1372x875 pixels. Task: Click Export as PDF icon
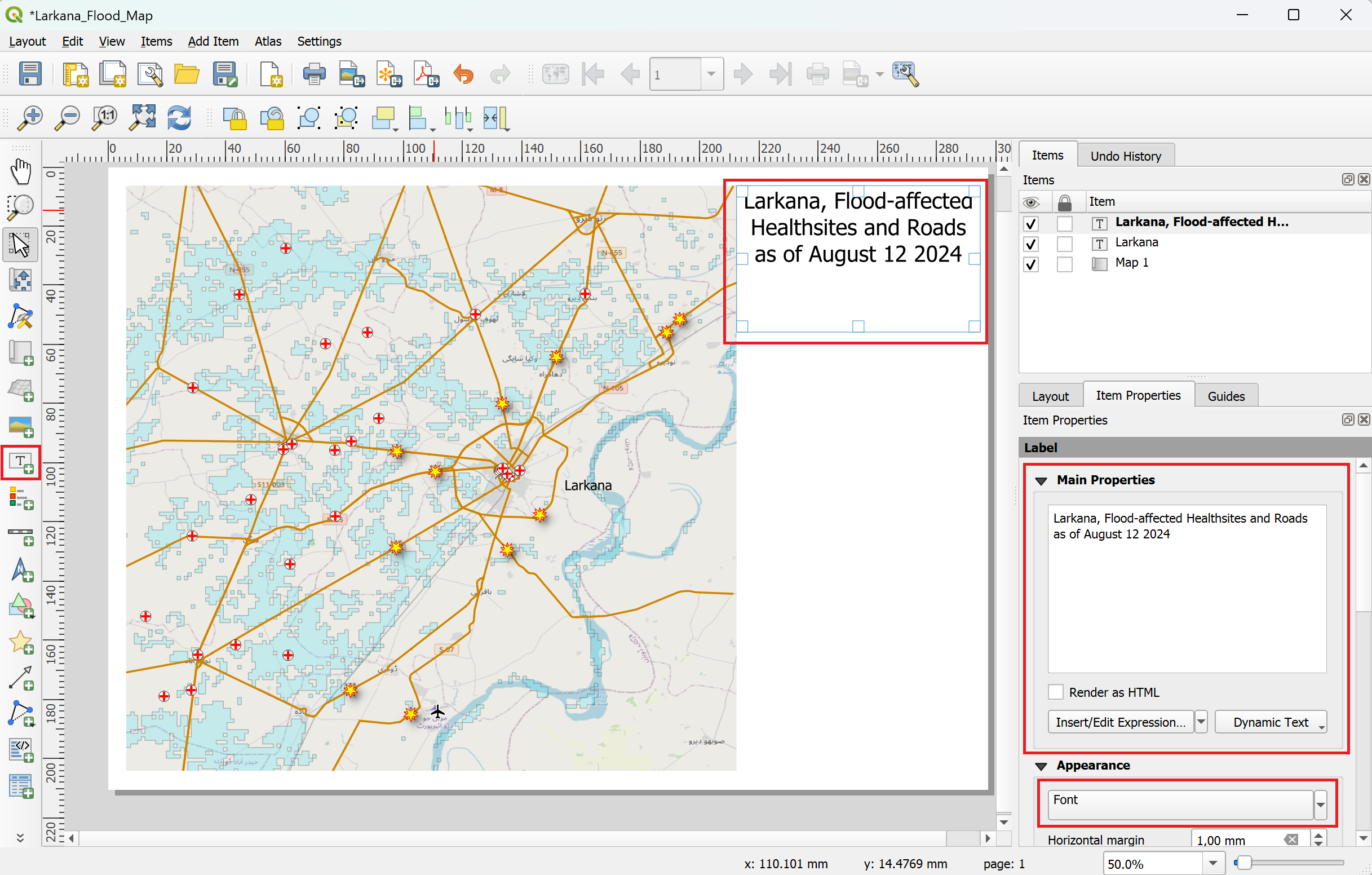point(426,74)
